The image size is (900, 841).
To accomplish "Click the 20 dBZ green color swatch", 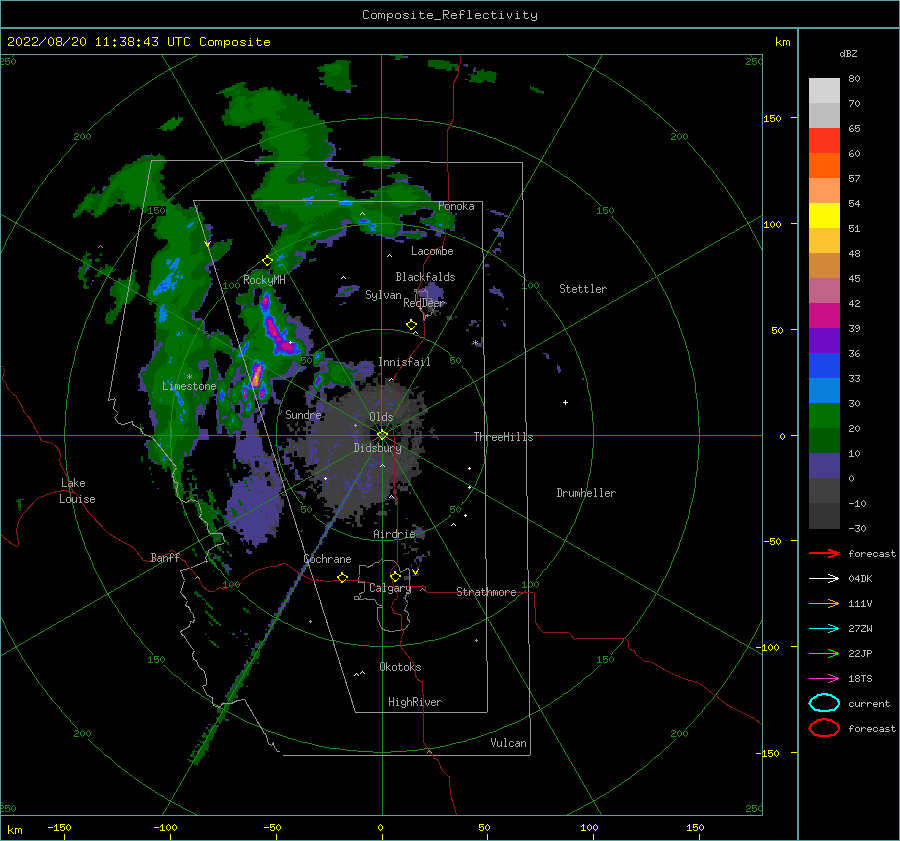I will pyautogui.click(x=824, y=415).
